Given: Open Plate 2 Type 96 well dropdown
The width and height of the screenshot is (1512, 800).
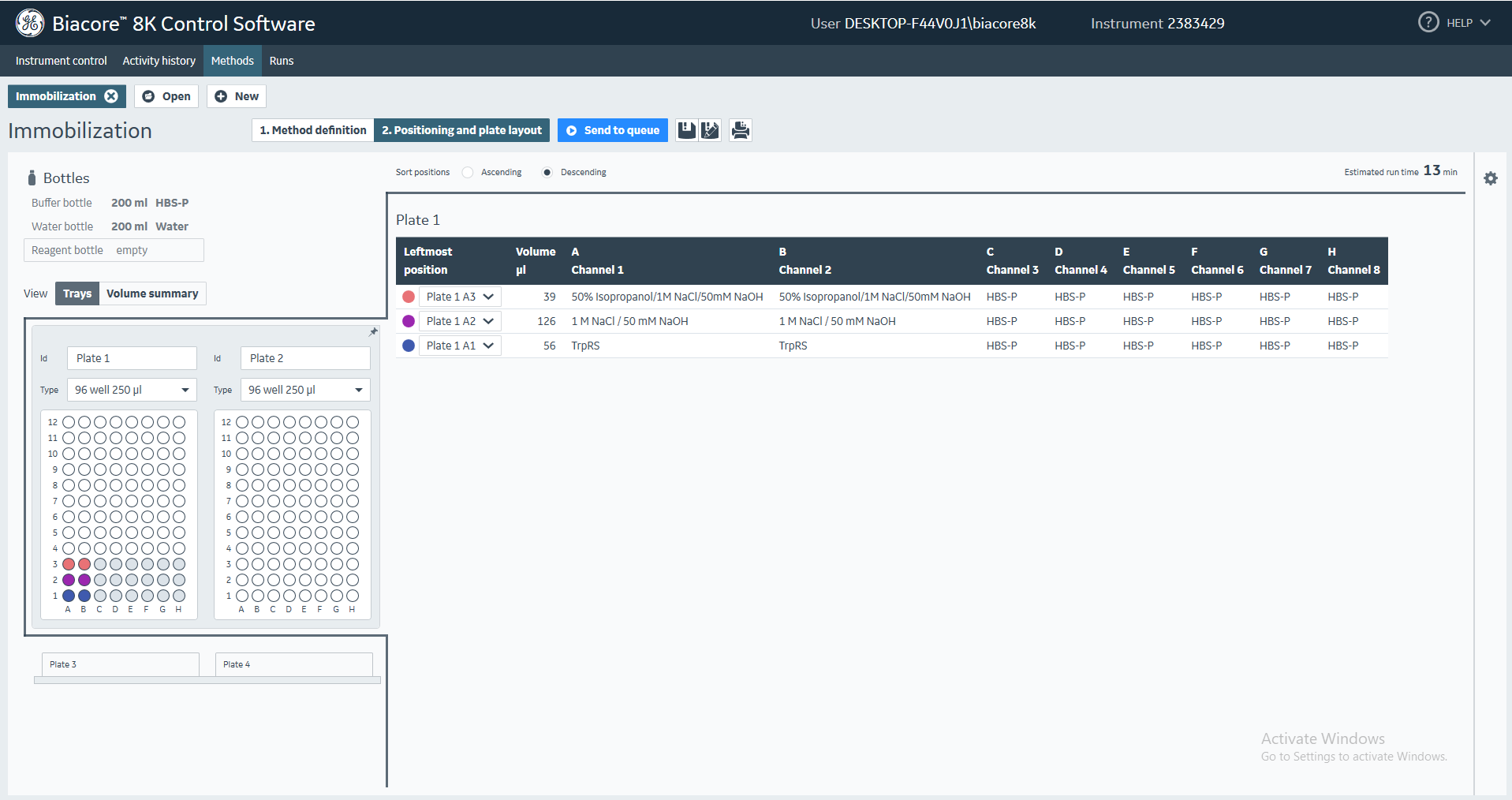Looking at the screenshot, I should 304,390.
